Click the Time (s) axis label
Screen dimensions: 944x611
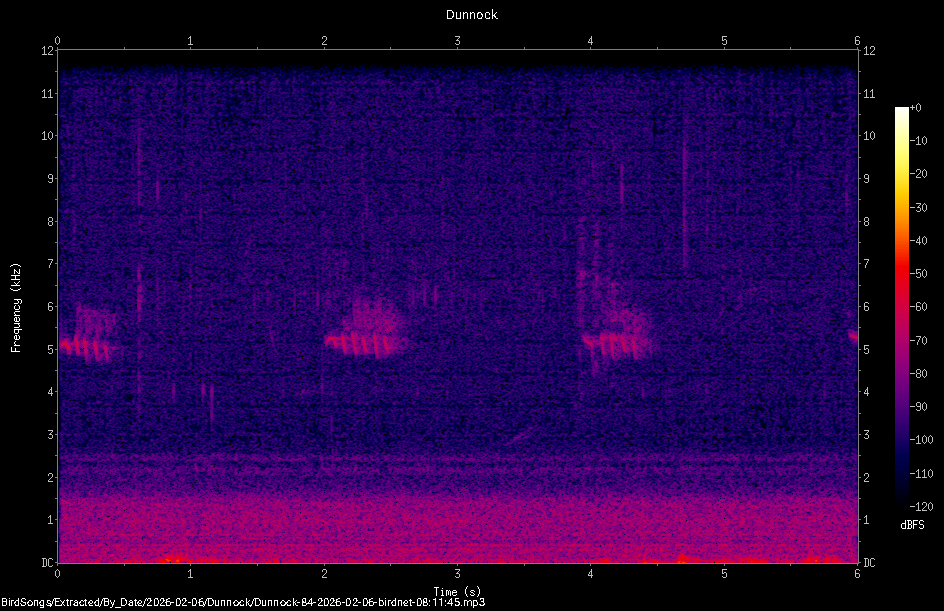pos(456,591)
